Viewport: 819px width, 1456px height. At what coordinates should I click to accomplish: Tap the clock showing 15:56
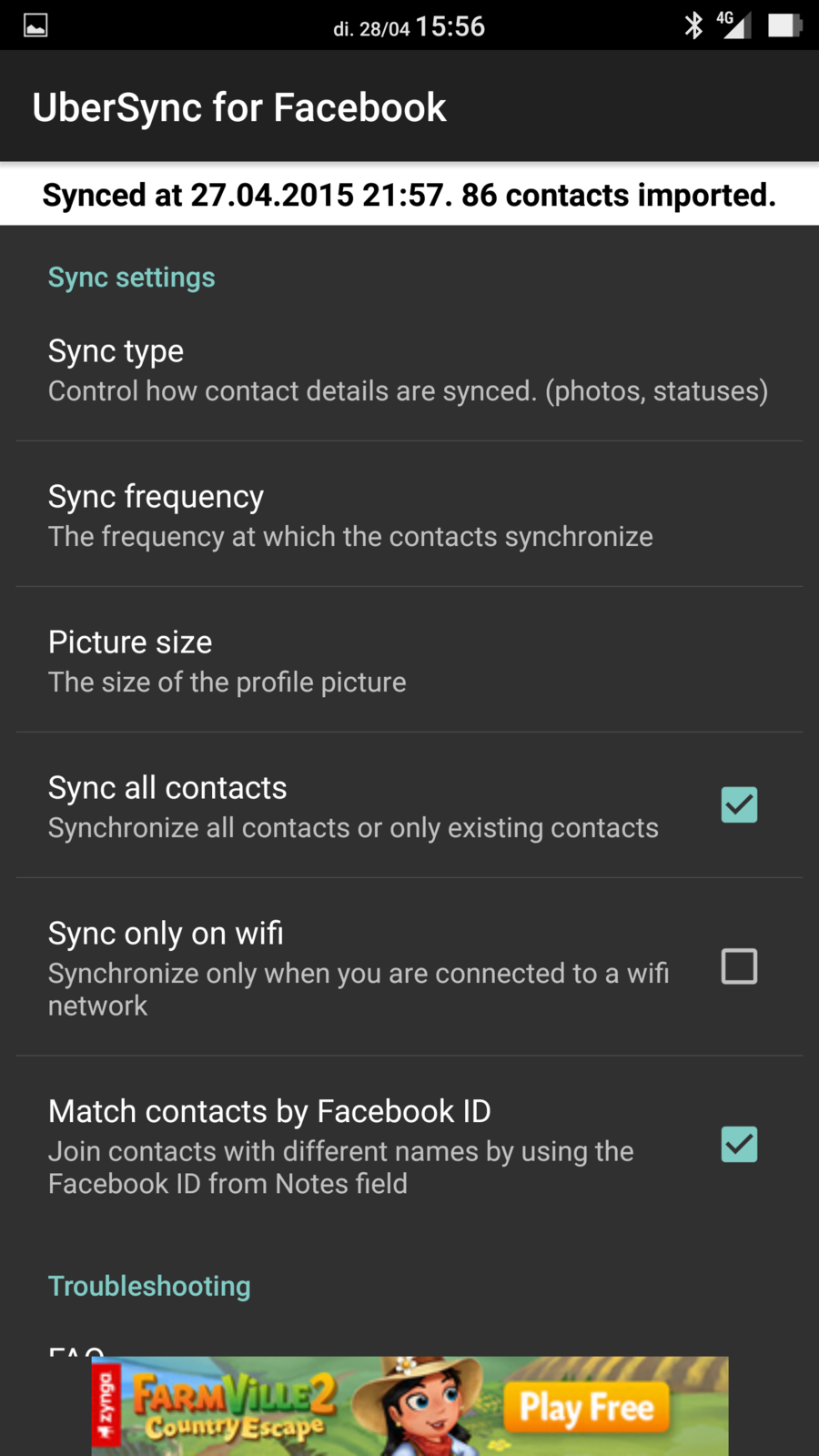[x=450, y=26]
